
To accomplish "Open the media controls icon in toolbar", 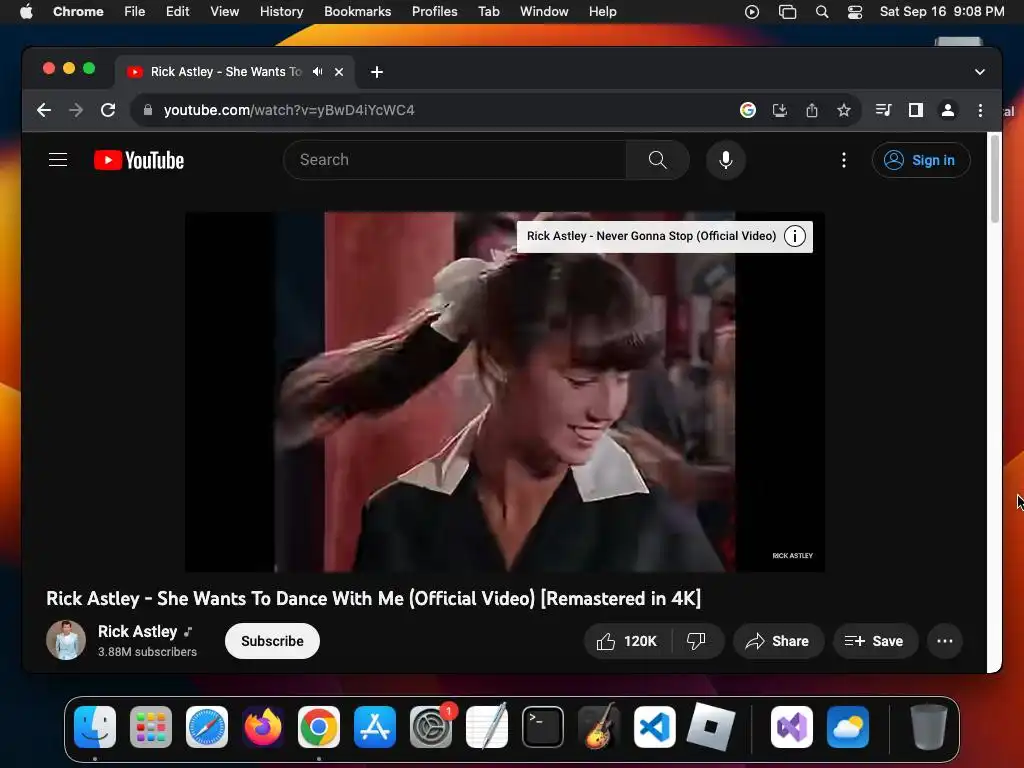I will click(x=884, y=110).
